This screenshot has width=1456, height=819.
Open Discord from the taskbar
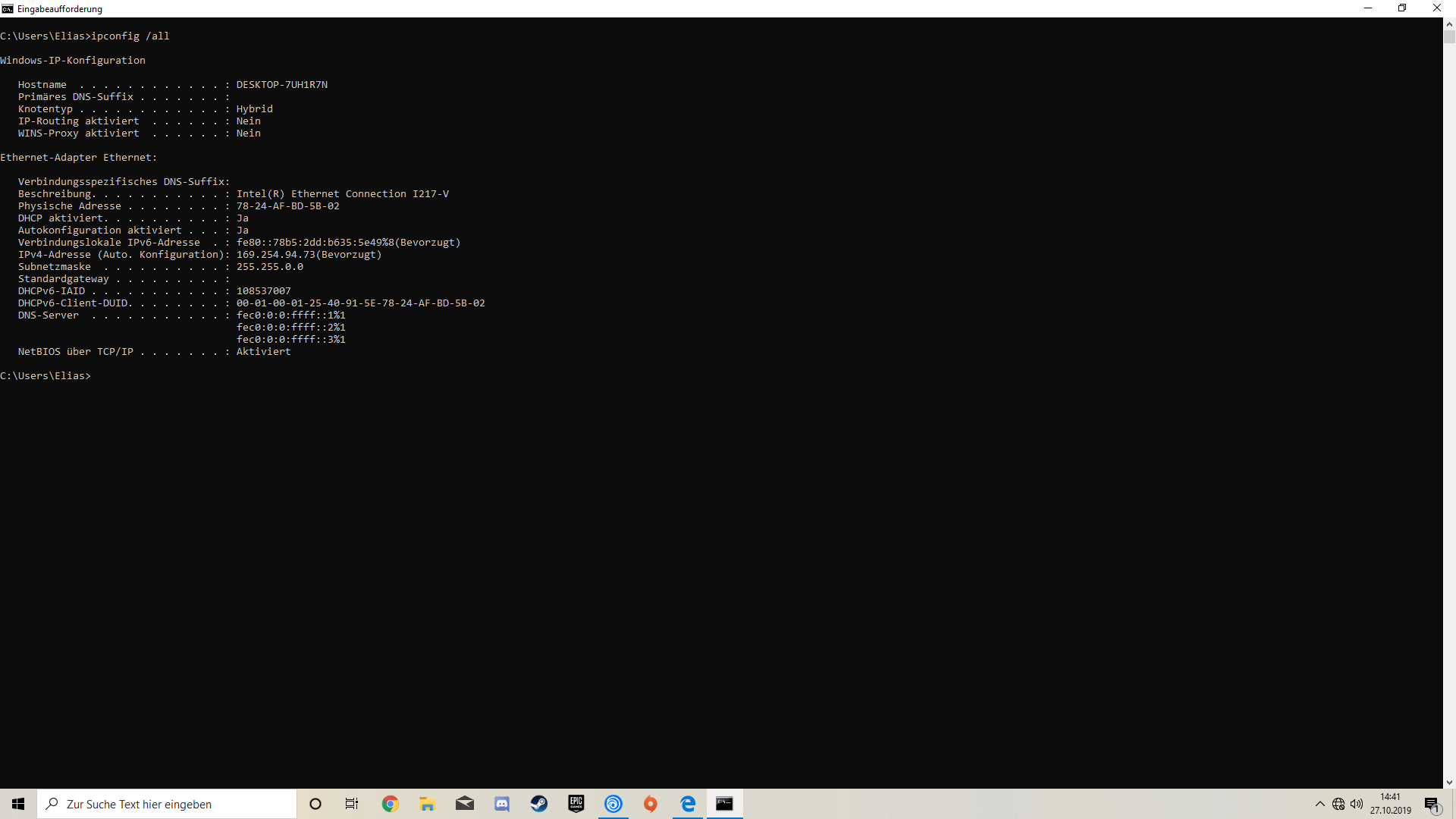[x=502, y=804]
